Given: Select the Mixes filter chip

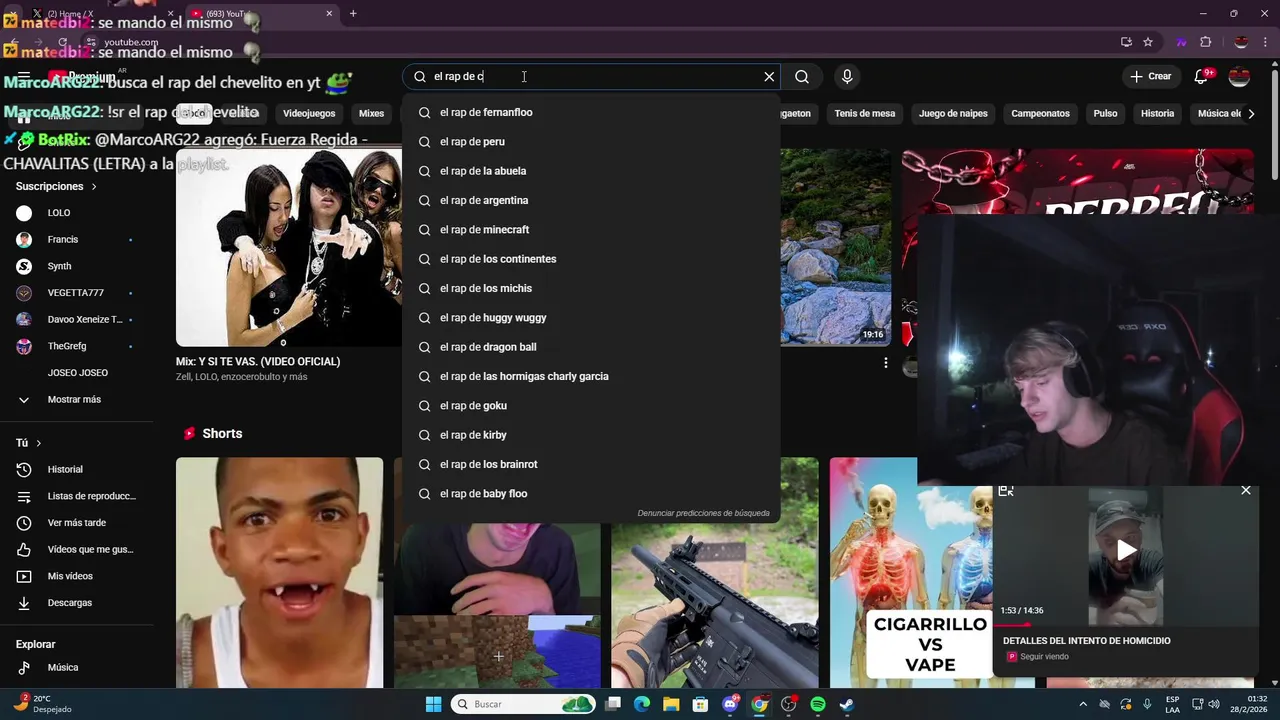Looking at the screenshot, I should pyautogui.click(x=371, y=113).
